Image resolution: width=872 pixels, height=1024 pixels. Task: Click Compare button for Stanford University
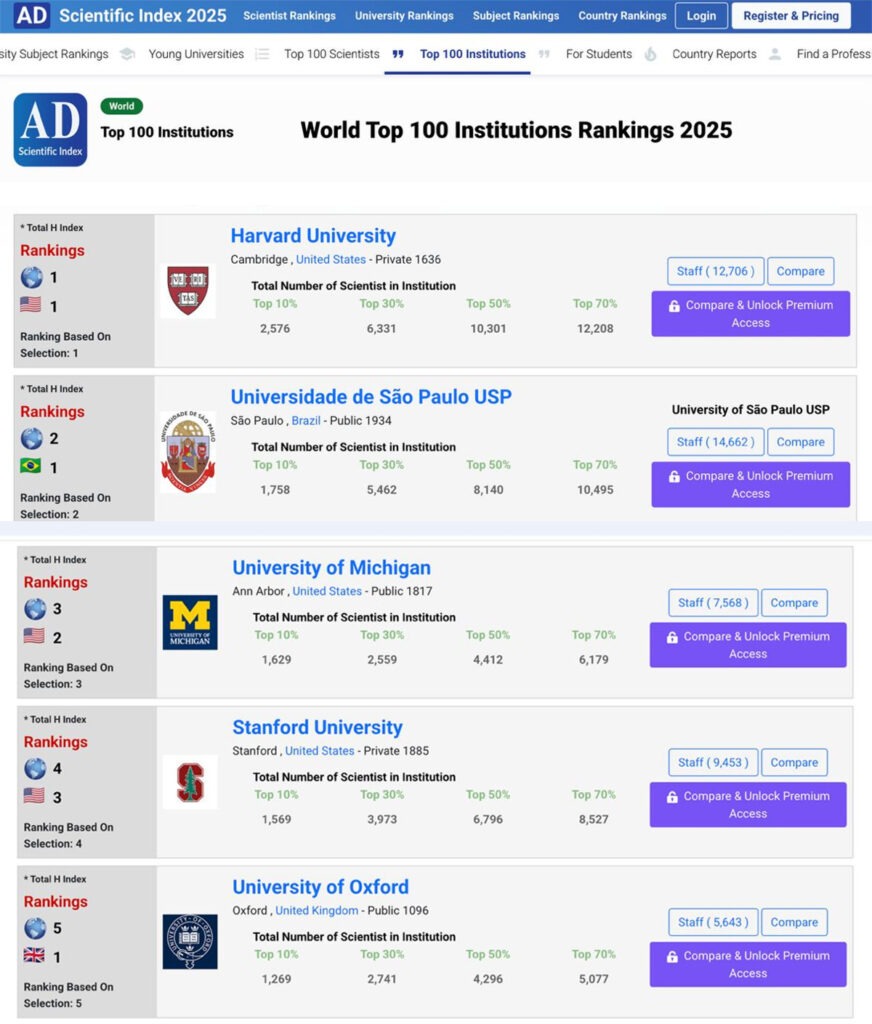[x=794, y=762]
